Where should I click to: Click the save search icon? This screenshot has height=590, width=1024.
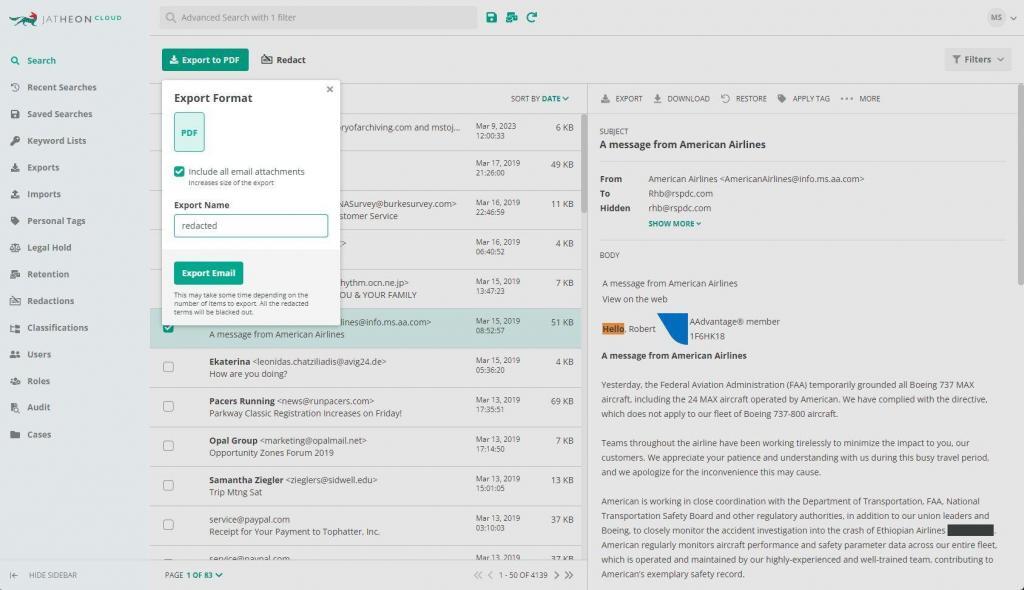pyautogui.click(x=491, y=18)
